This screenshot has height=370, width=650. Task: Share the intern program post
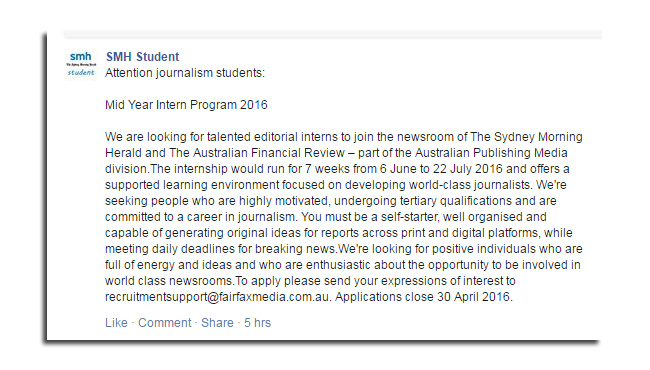tap(217, 323)
